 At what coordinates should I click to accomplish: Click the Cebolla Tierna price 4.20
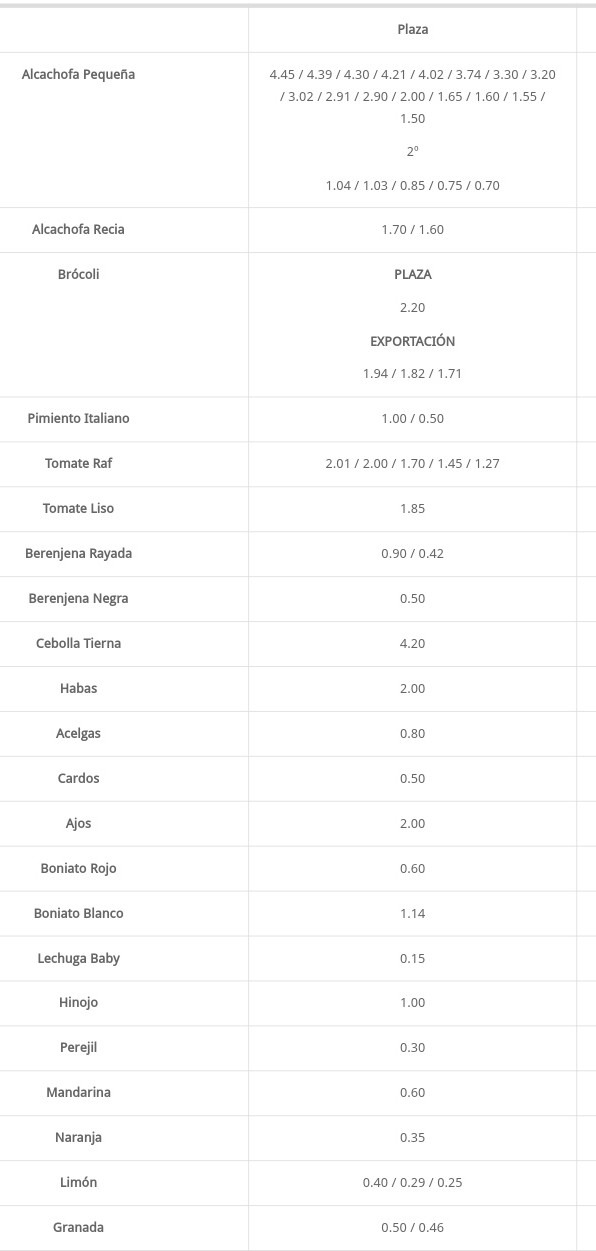click(x=412, y=644)
